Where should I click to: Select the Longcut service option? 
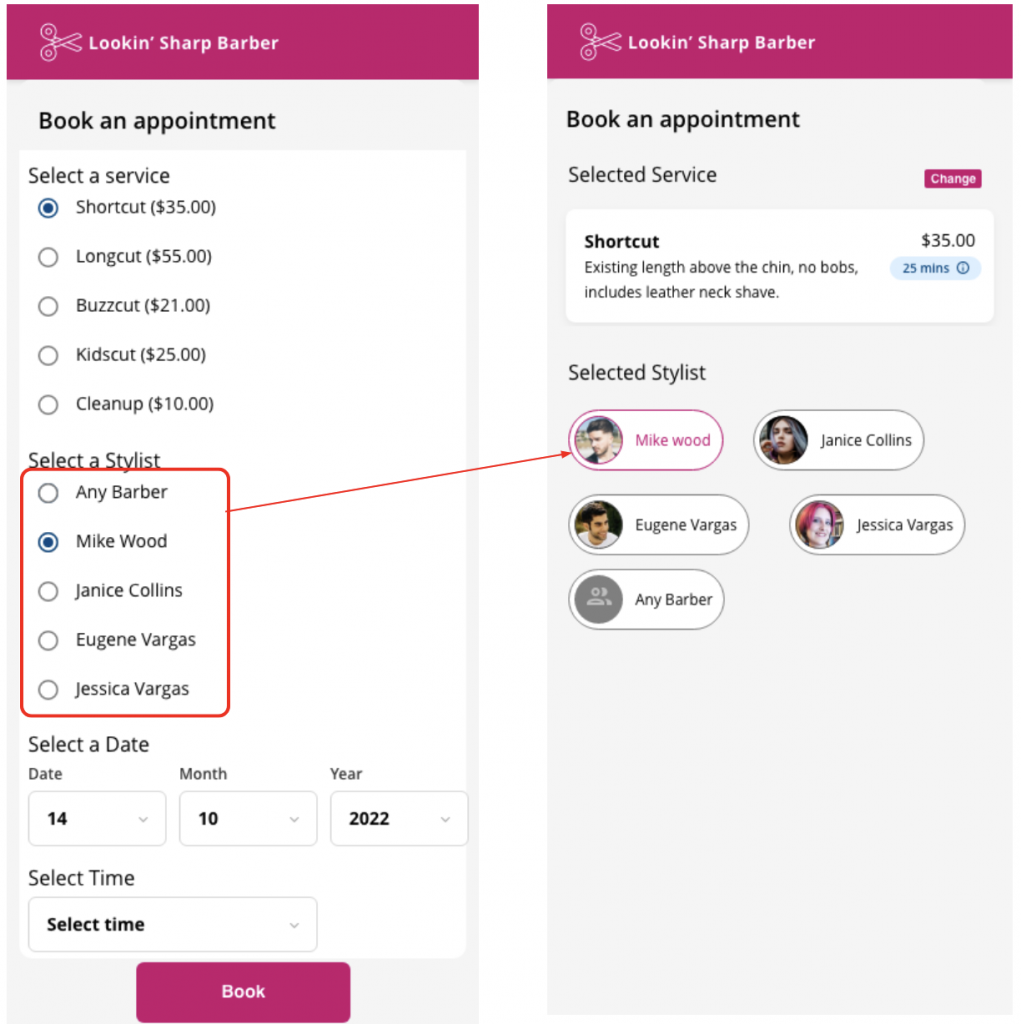coord(48,257)
